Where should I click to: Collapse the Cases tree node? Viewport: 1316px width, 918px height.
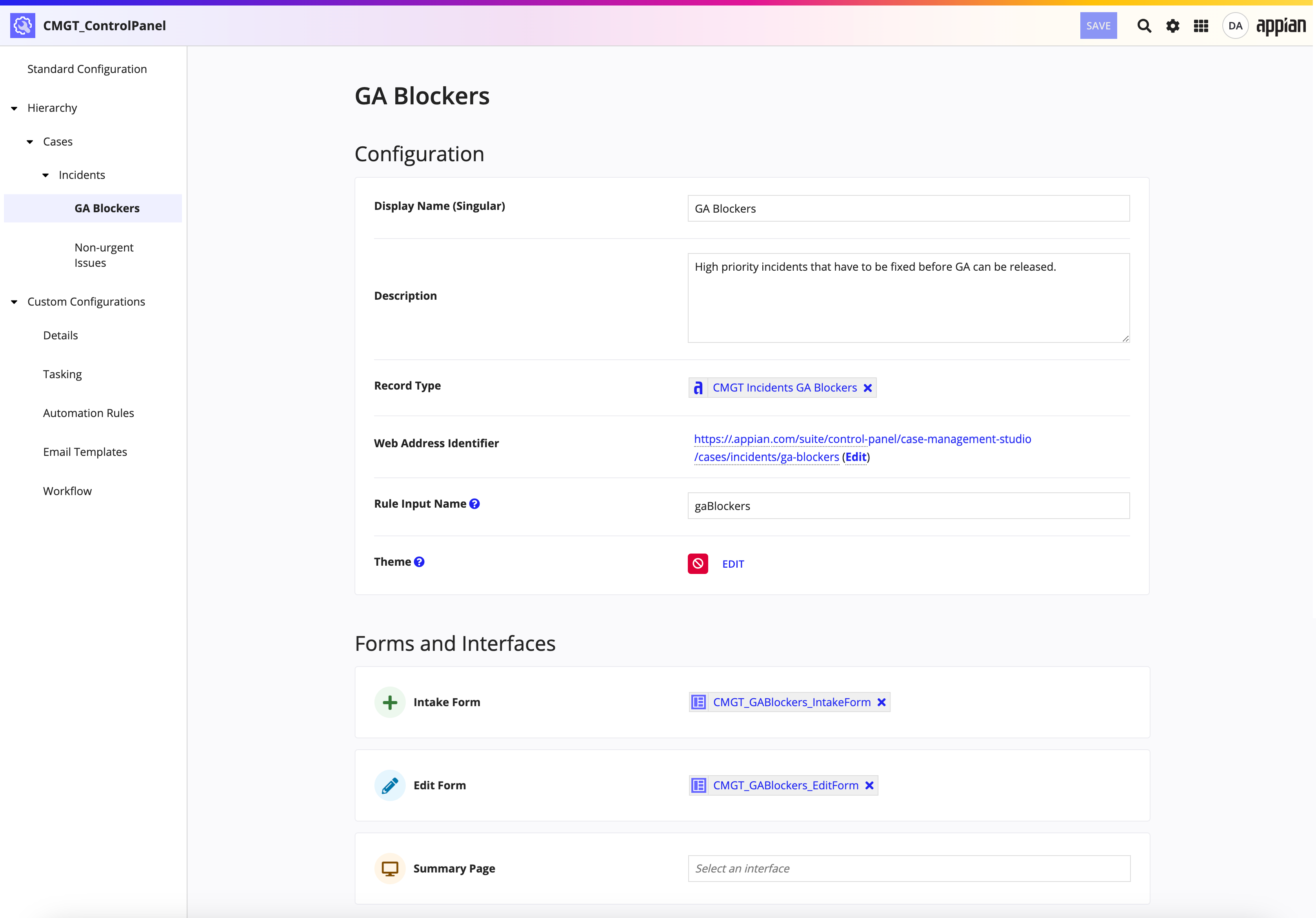30,142
